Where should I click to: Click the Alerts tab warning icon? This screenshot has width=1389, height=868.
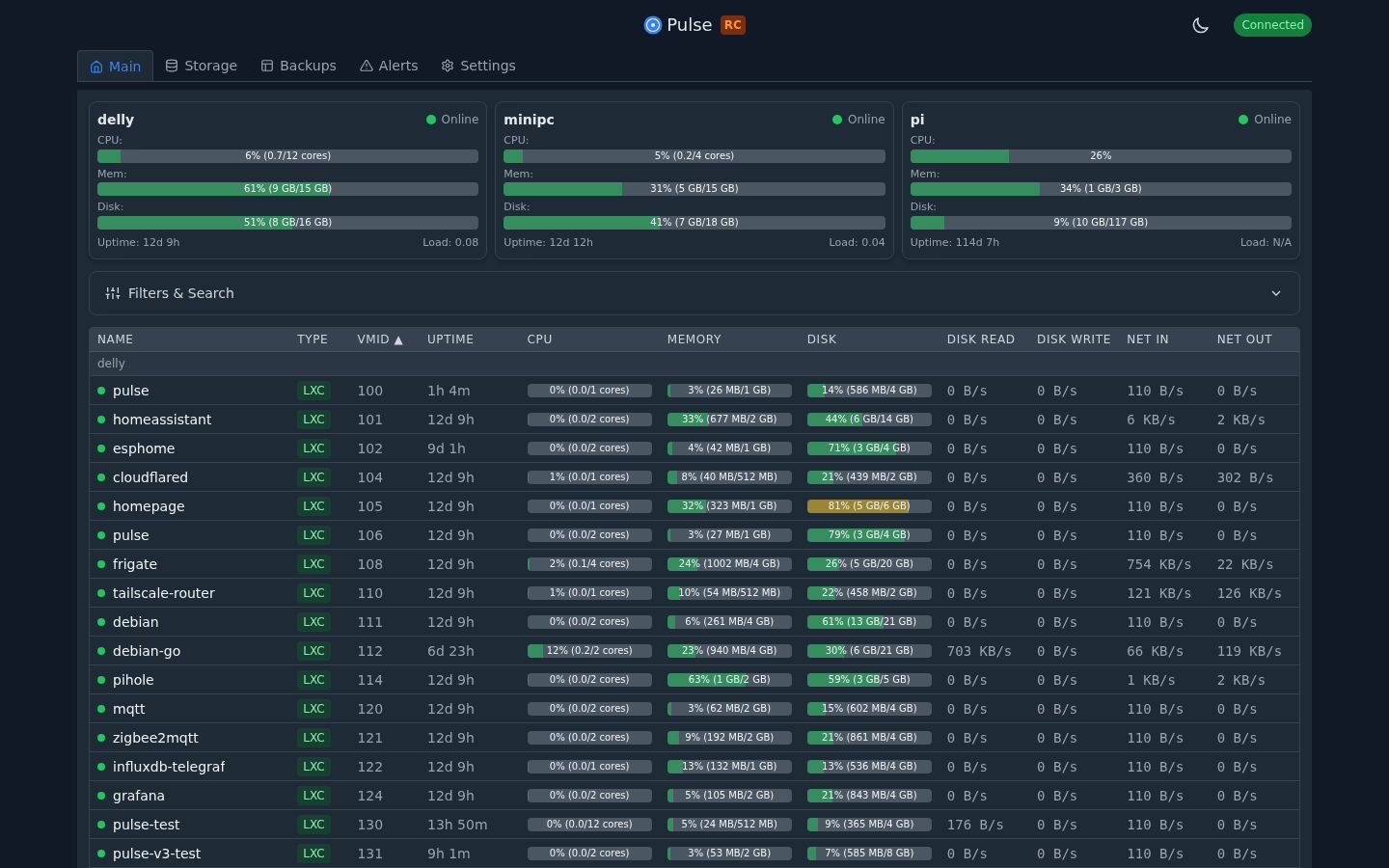point(367,66)
